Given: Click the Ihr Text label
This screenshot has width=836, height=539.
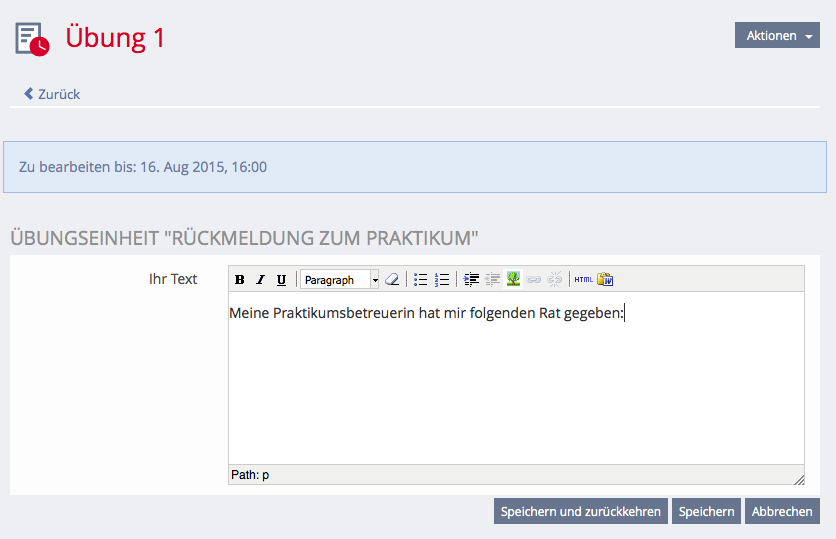Looking at the screenshot, I should pyautogui.click(x=173, y=279).
